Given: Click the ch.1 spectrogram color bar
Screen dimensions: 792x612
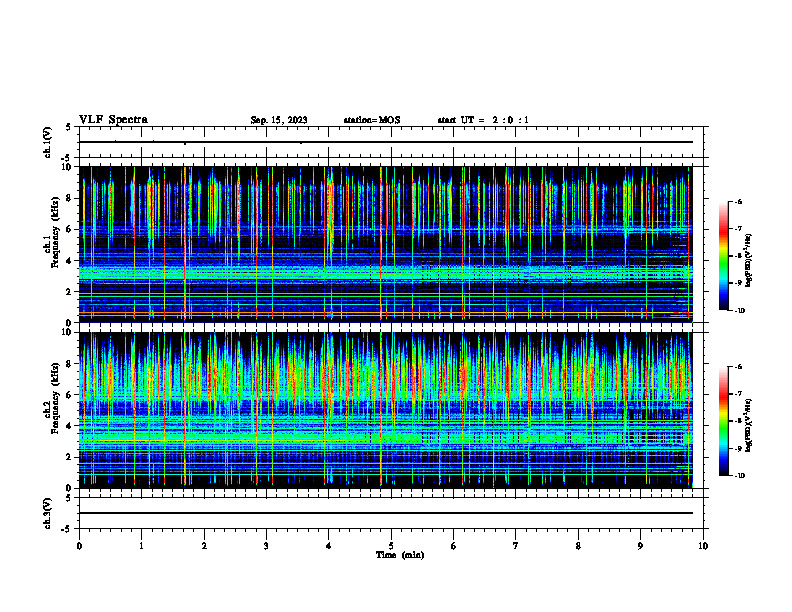Looking at the screenshot, I should coord(724,256).
